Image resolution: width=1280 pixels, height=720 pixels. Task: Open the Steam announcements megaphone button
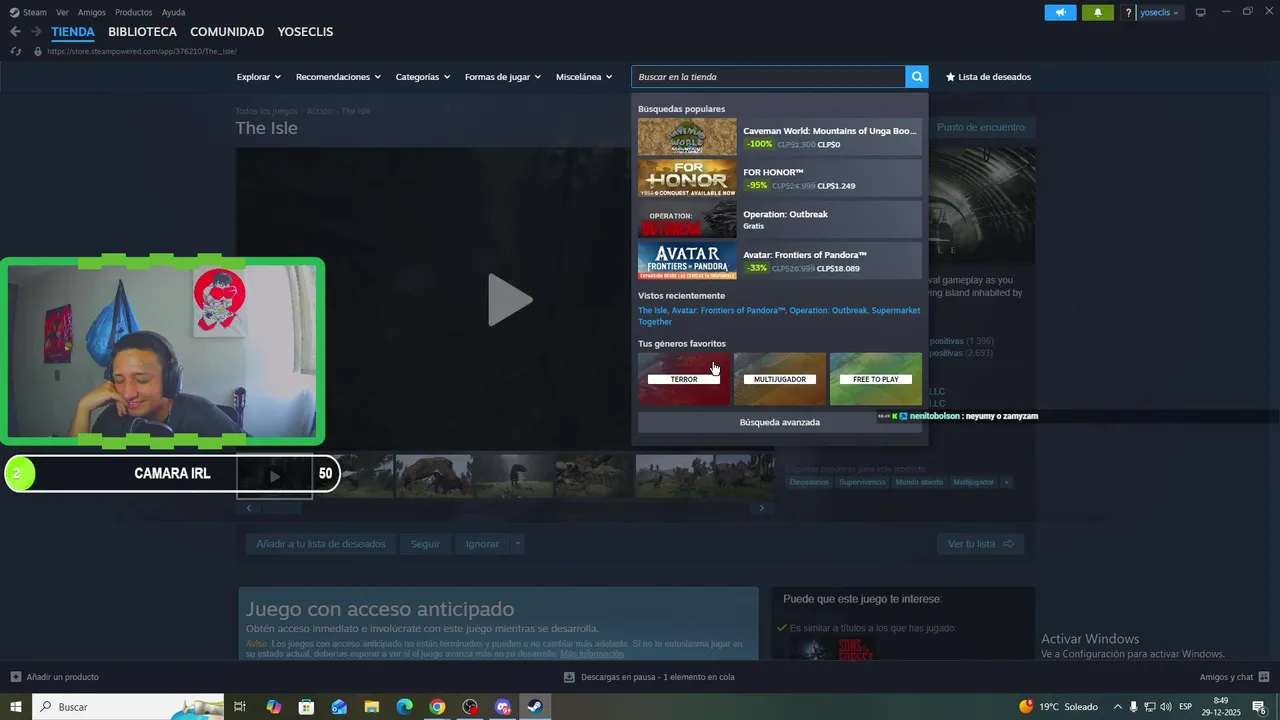click(x=1060, y=12)
